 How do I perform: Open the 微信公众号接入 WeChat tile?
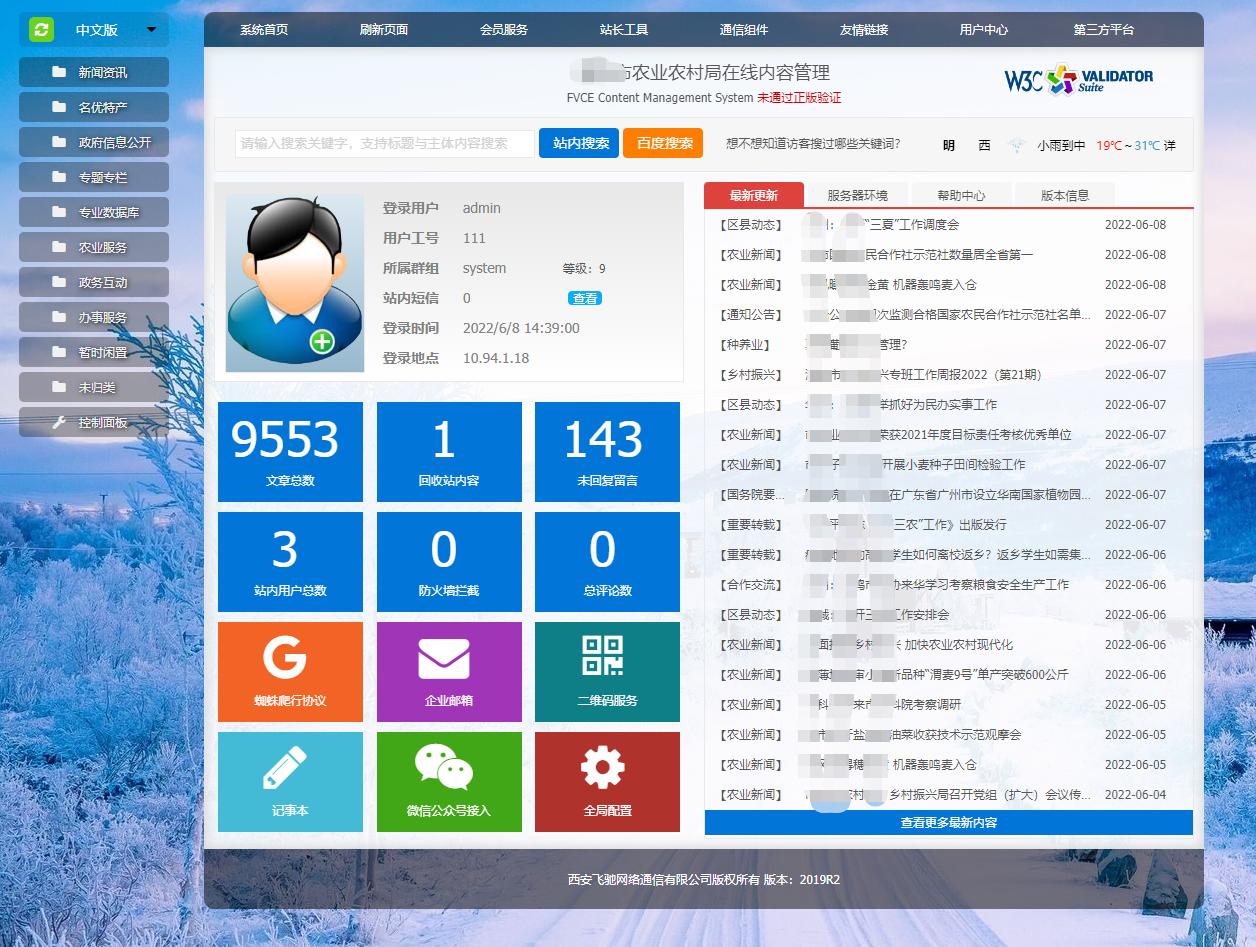pyautogui.click(x=448, y=782)
